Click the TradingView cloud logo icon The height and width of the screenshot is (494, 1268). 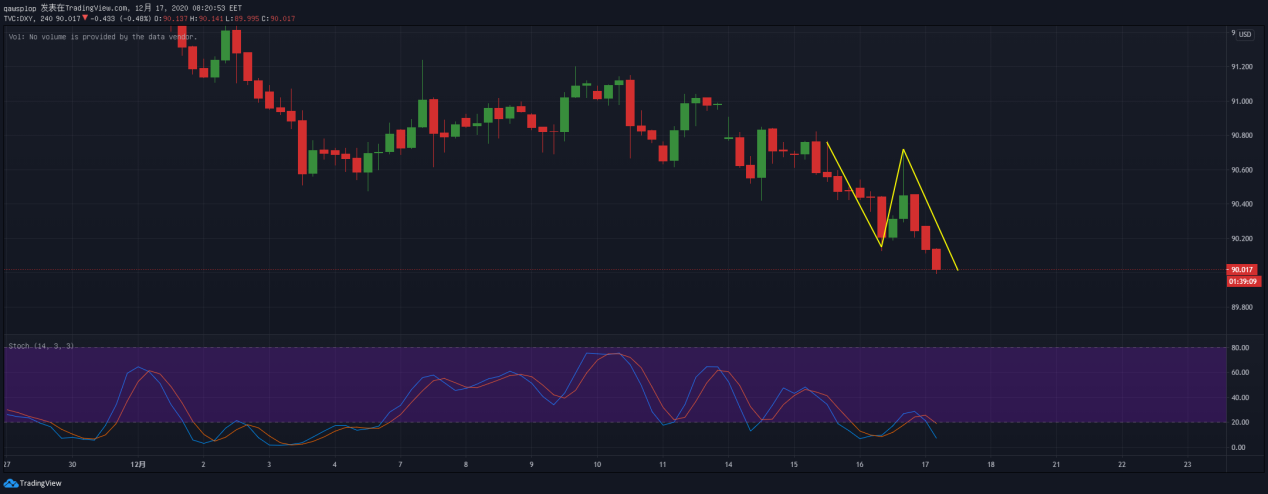coord(11,484)
